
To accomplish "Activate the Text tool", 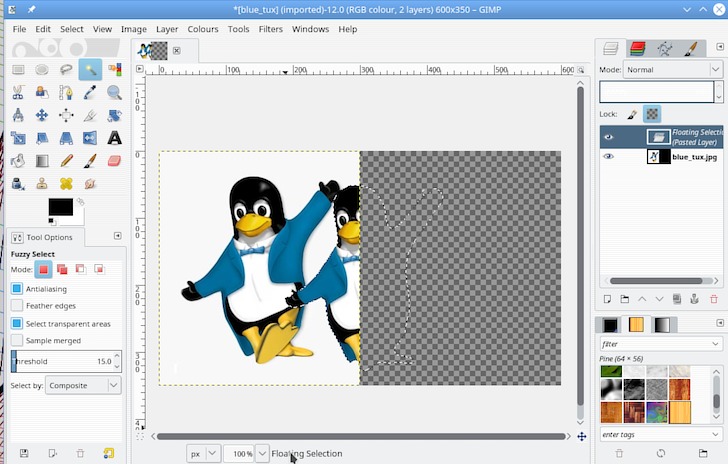I will (114, 138).
